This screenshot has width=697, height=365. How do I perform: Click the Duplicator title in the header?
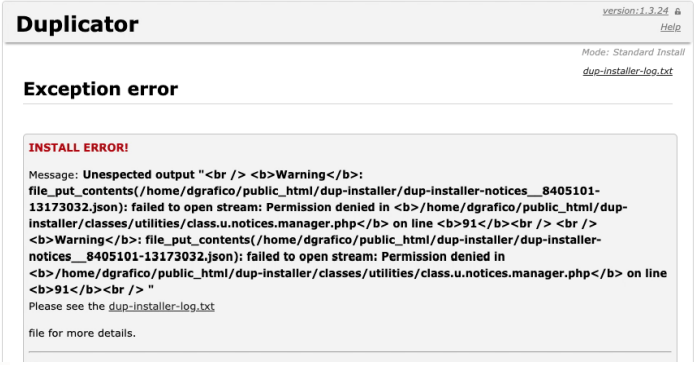[77, 24]
